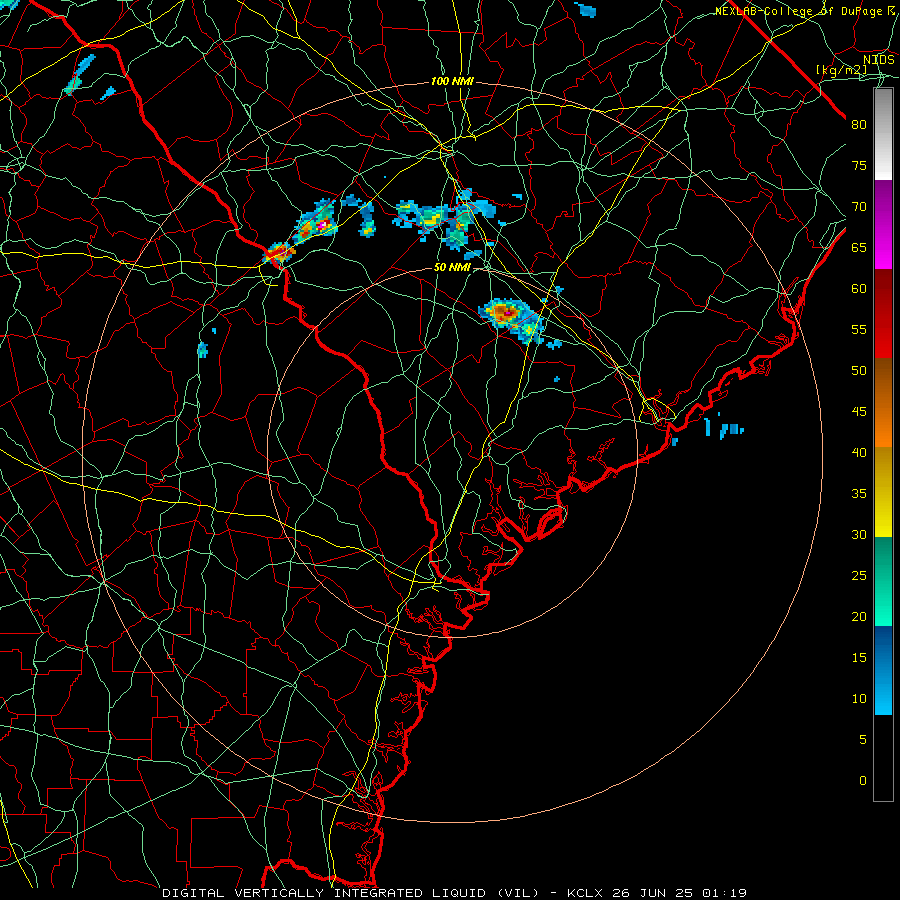The height and width of the screenshot is (900, 900).
Task: Pick the magenta-purple segment of the color scale
Action: pos(883,225)
